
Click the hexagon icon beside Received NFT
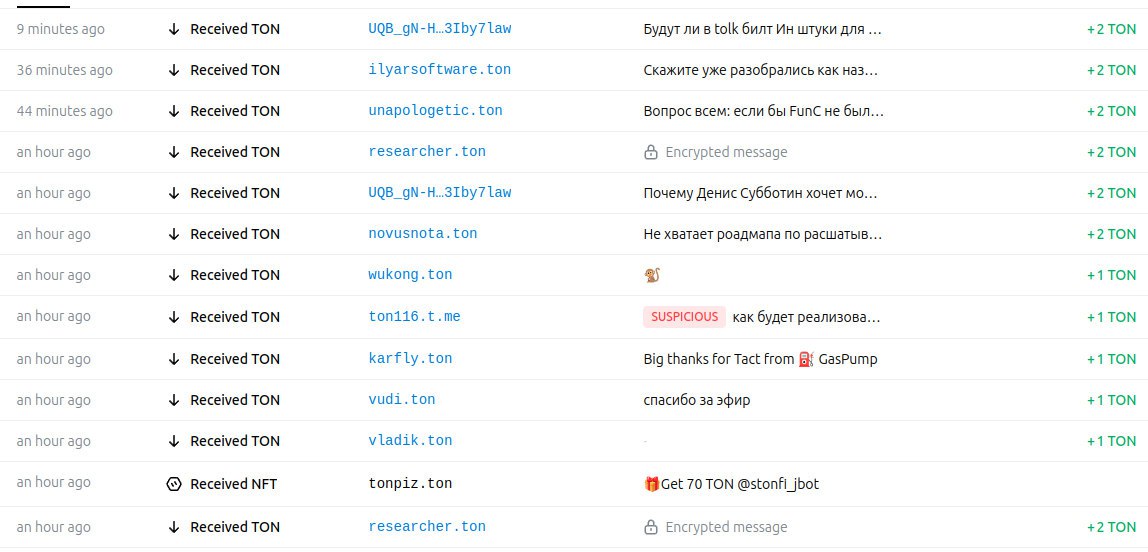tap(174, 484)
